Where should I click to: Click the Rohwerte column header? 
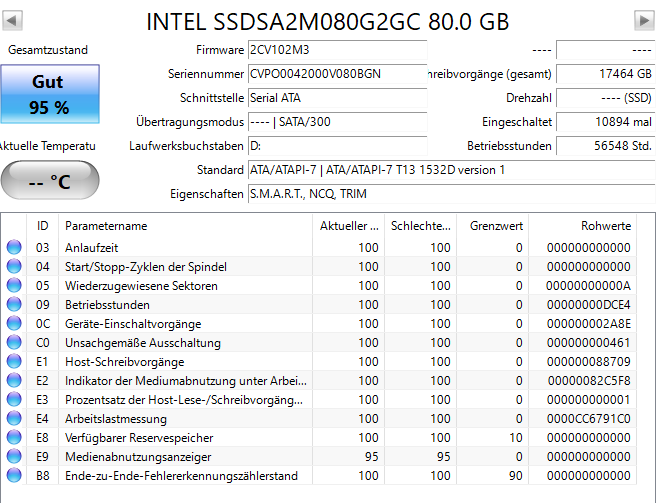click(x=582, y=226)
